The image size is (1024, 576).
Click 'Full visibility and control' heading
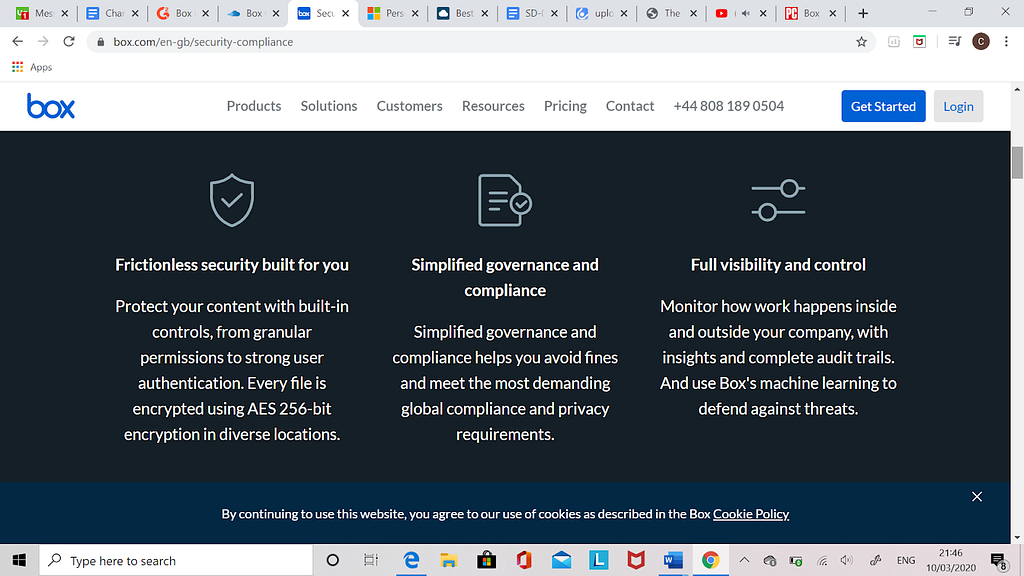pyautogui.click(x=778, y=264)
